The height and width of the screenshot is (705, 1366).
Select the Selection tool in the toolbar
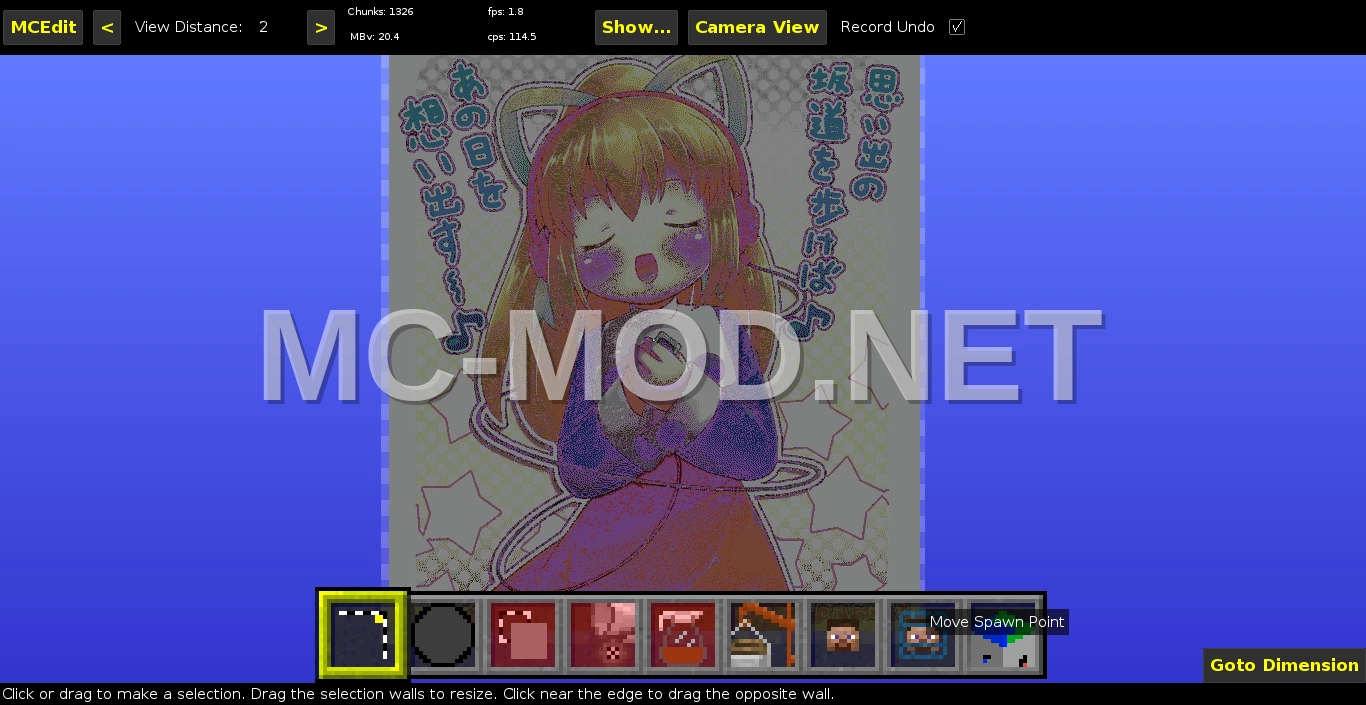tap(362, 634)
